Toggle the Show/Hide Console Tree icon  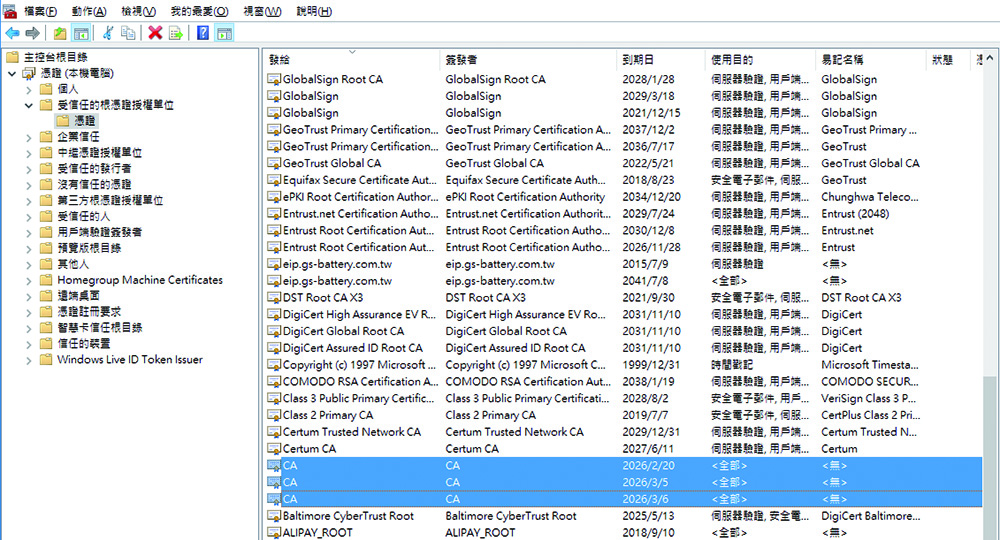point(81,33)
